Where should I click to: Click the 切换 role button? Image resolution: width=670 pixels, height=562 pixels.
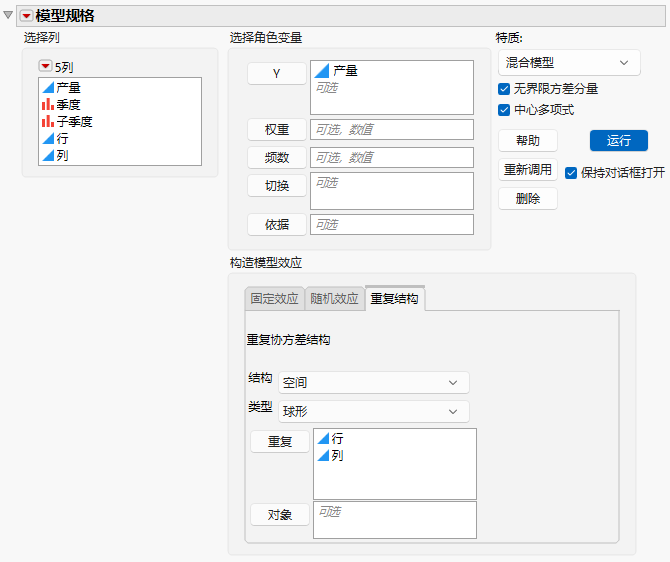[276, 185]
